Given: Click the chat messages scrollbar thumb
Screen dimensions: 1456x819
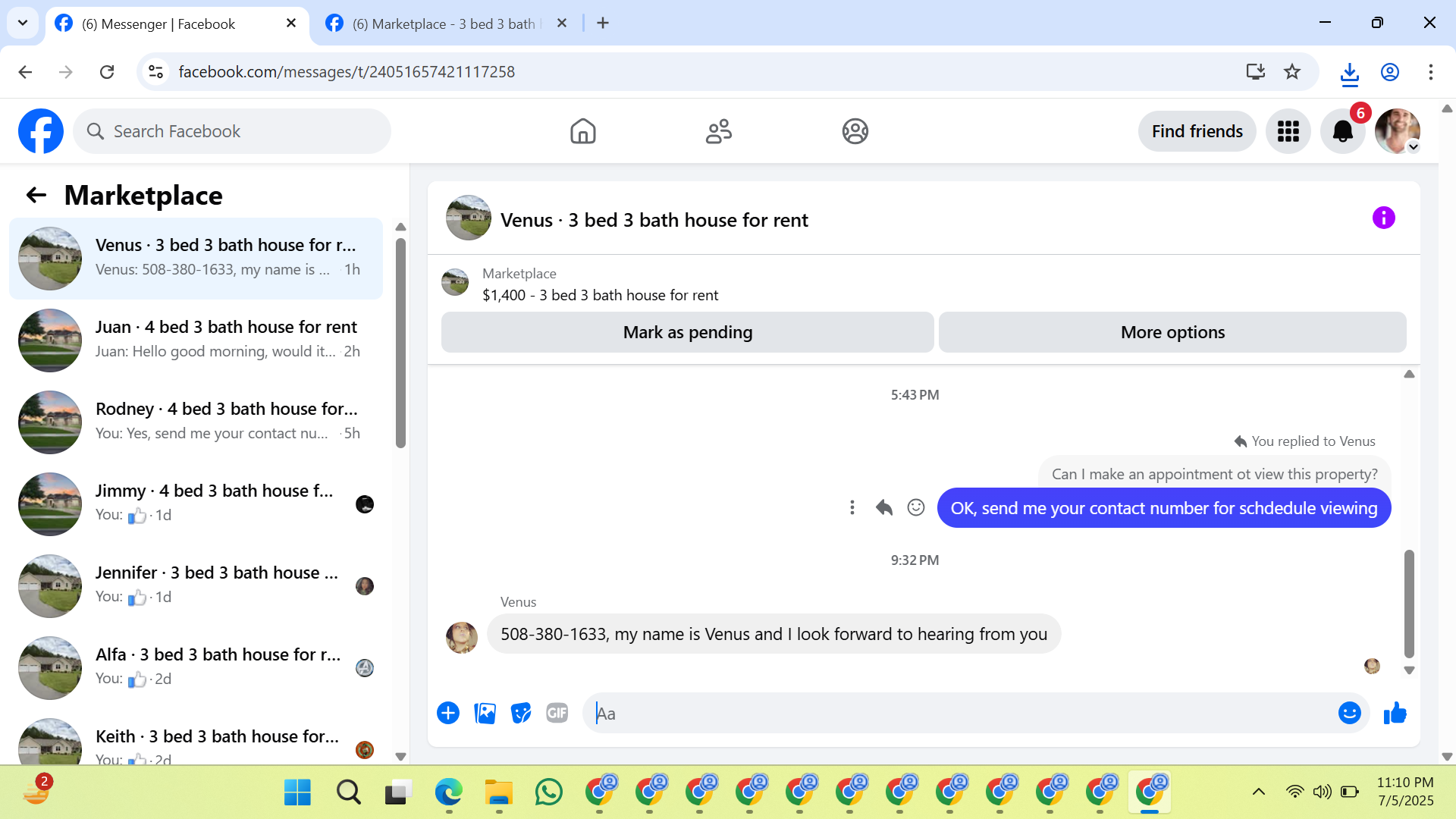Looking at the screenshot, I should point(1409,603).
